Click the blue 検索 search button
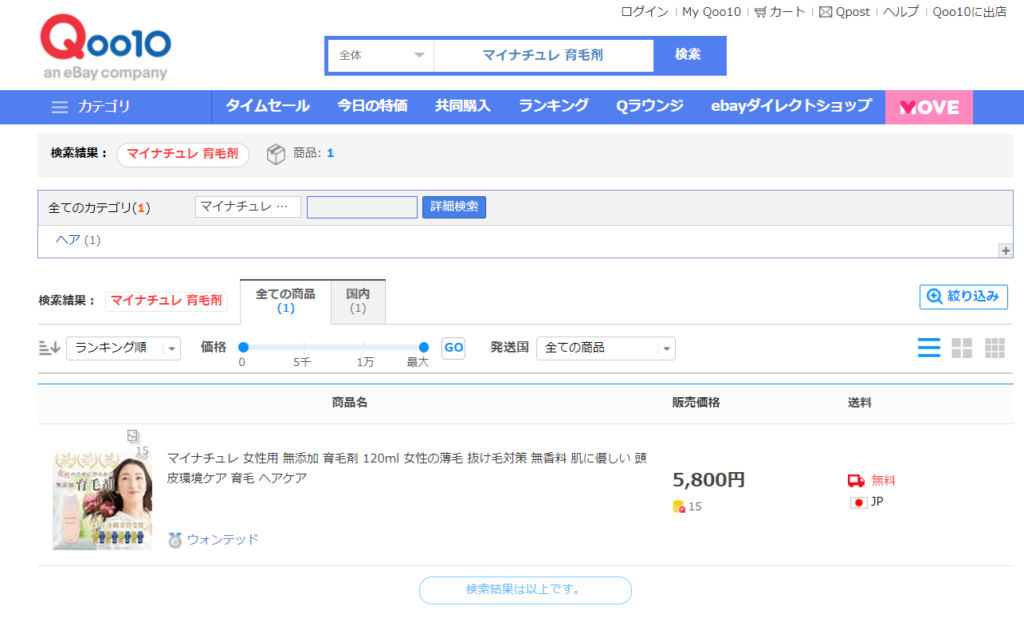 [688, 56]
